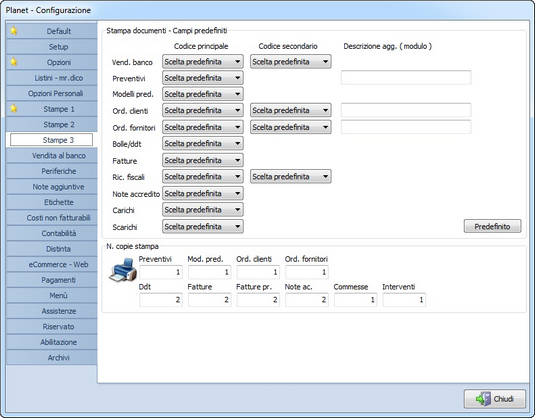The height and width of the screenshot is (418, 535).
Task: Click the star icon beside Stampe 1
Action: click(14, 109)
